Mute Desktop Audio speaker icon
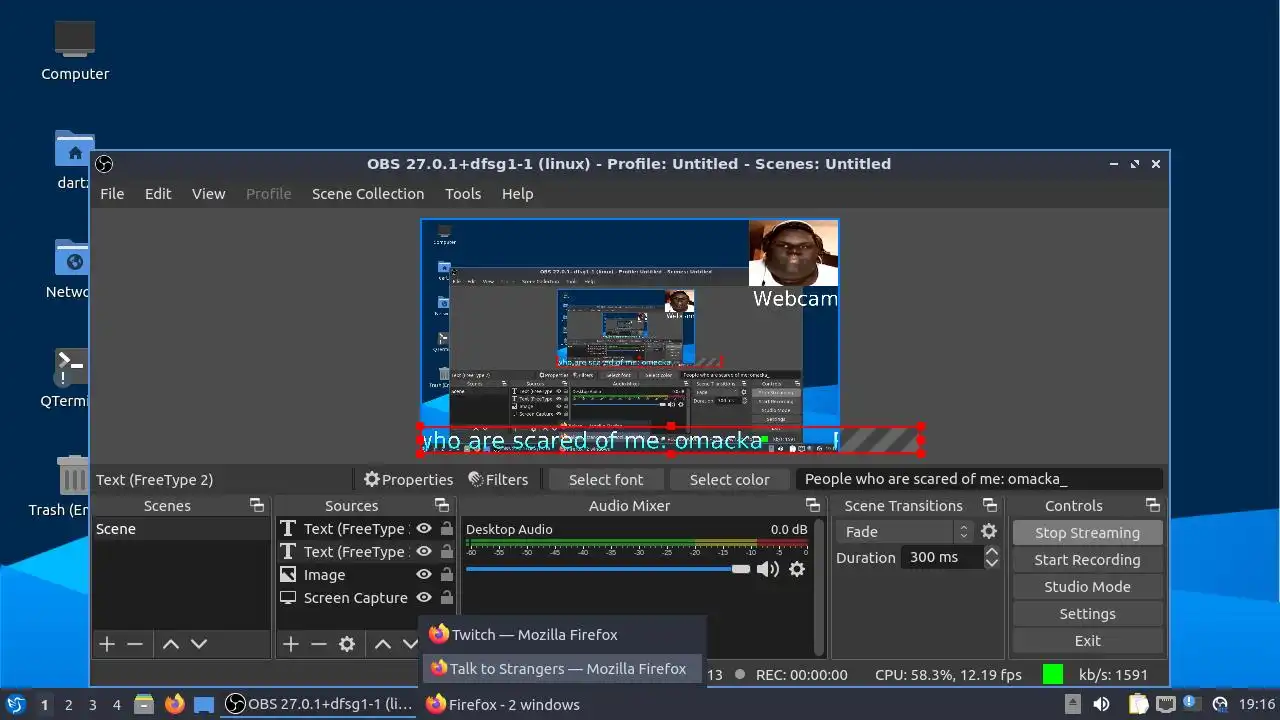 click(767, 569)
